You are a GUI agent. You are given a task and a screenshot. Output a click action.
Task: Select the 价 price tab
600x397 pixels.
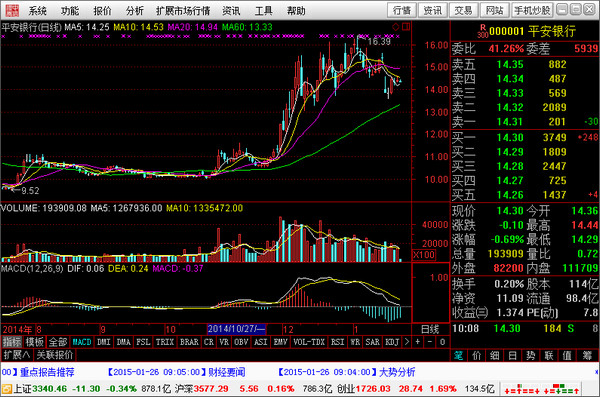pyautogui.click(x=476, y=356)
